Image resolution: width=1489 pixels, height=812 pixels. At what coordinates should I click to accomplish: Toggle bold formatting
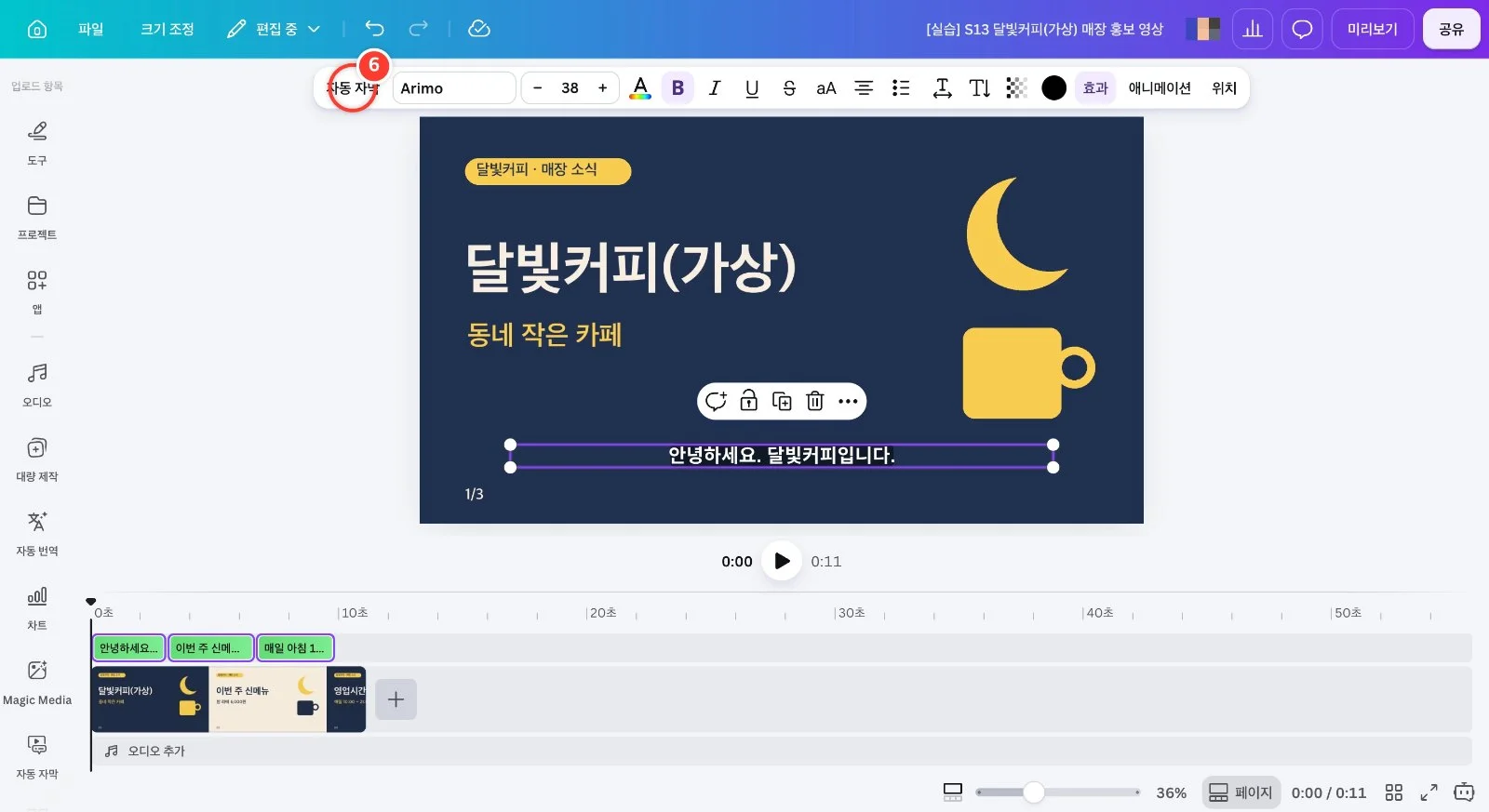[677, 88]
